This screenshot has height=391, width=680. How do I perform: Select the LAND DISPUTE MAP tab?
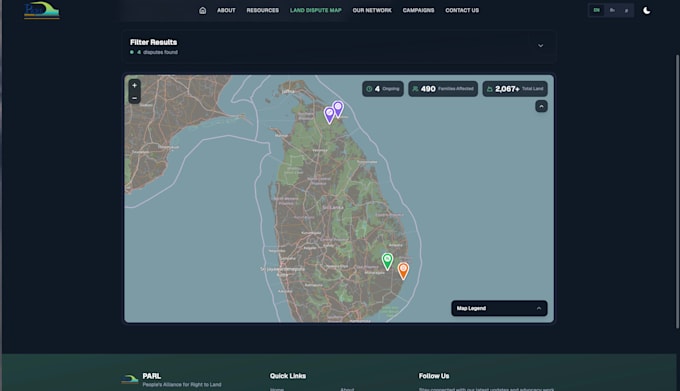(x=316, y=10)
